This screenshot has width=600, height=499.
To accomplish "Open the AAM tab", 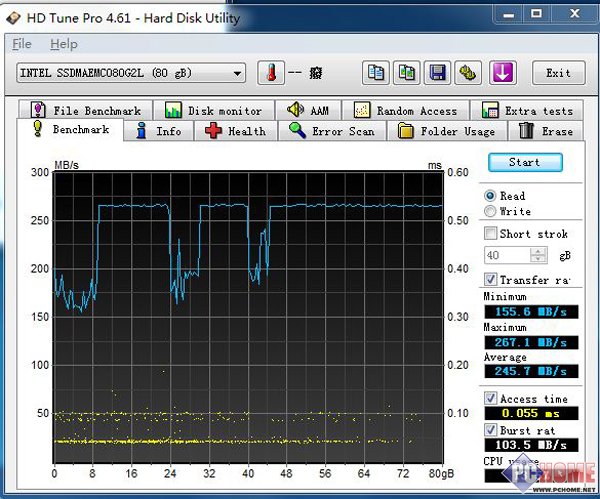I will tap(308, 111).
